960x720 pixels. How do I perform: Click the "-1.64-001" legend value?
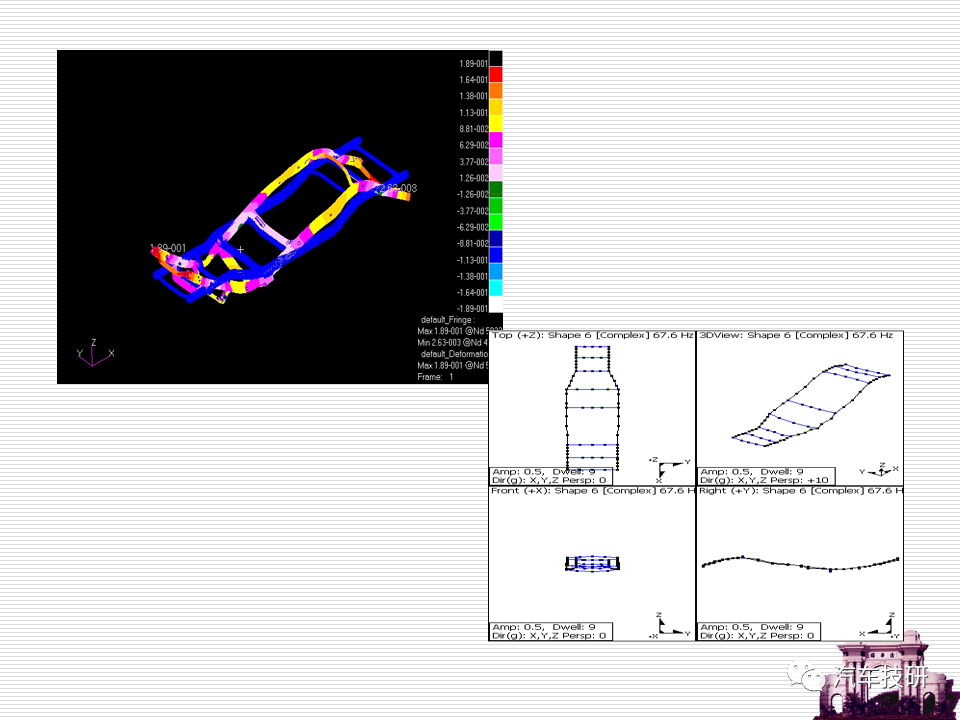(x=473, y=293)
